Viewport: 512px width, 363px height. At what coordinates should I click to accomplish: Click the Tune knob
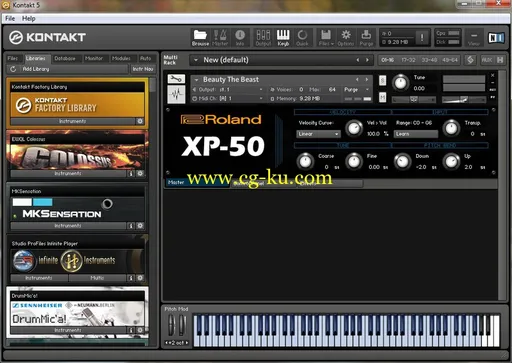[400, 83]
